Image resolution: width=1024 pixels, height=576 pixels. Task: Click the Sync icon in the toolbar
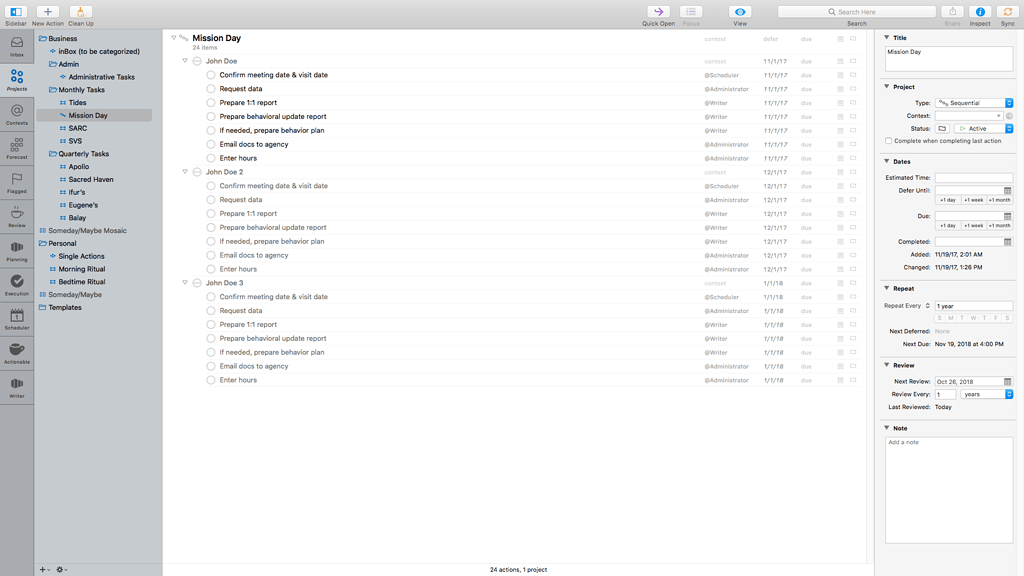tap(1008, 12)
